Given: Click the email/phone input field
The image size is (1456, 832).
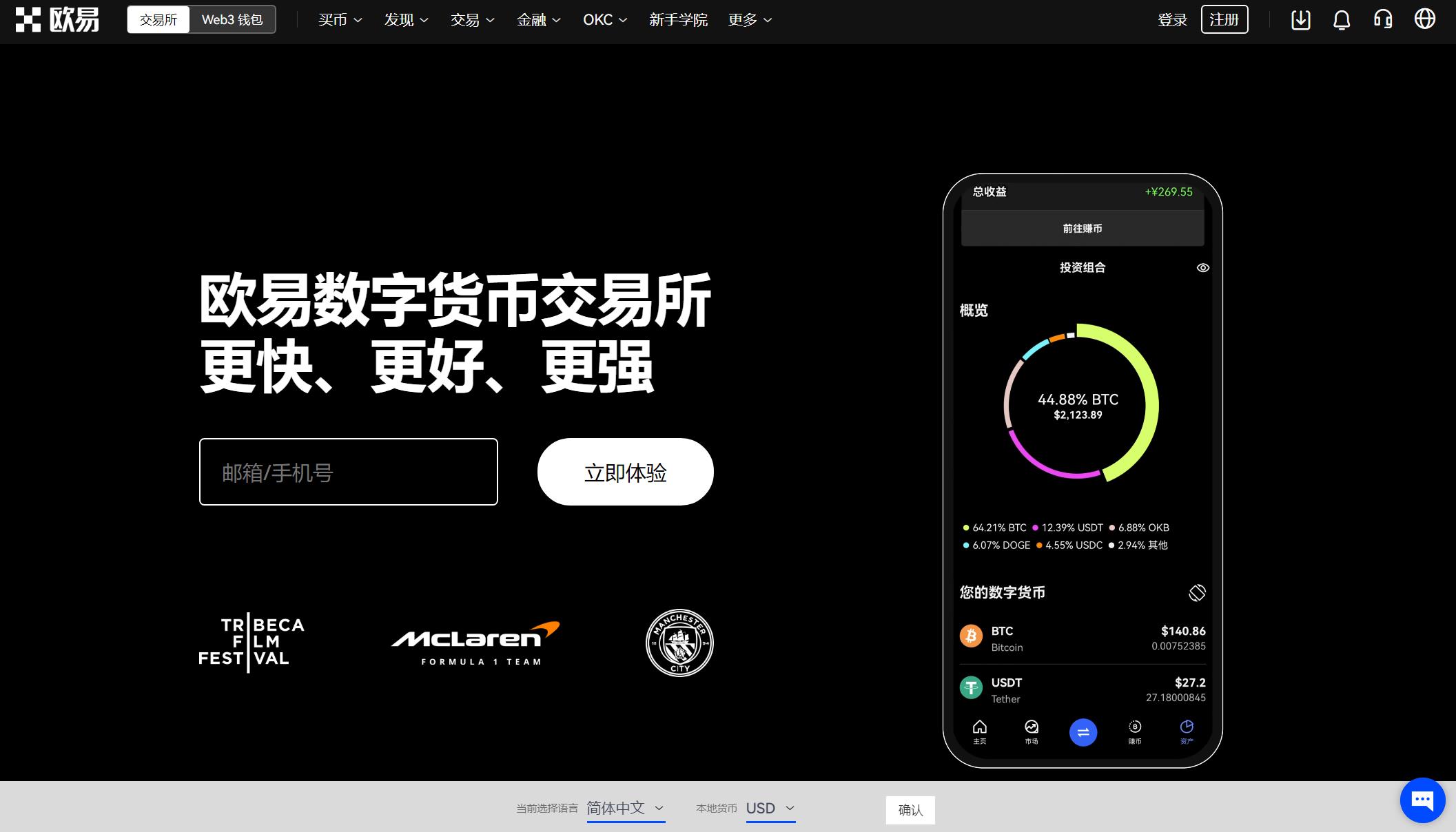Looking at the screenshot, I should [x=349, y=471].
